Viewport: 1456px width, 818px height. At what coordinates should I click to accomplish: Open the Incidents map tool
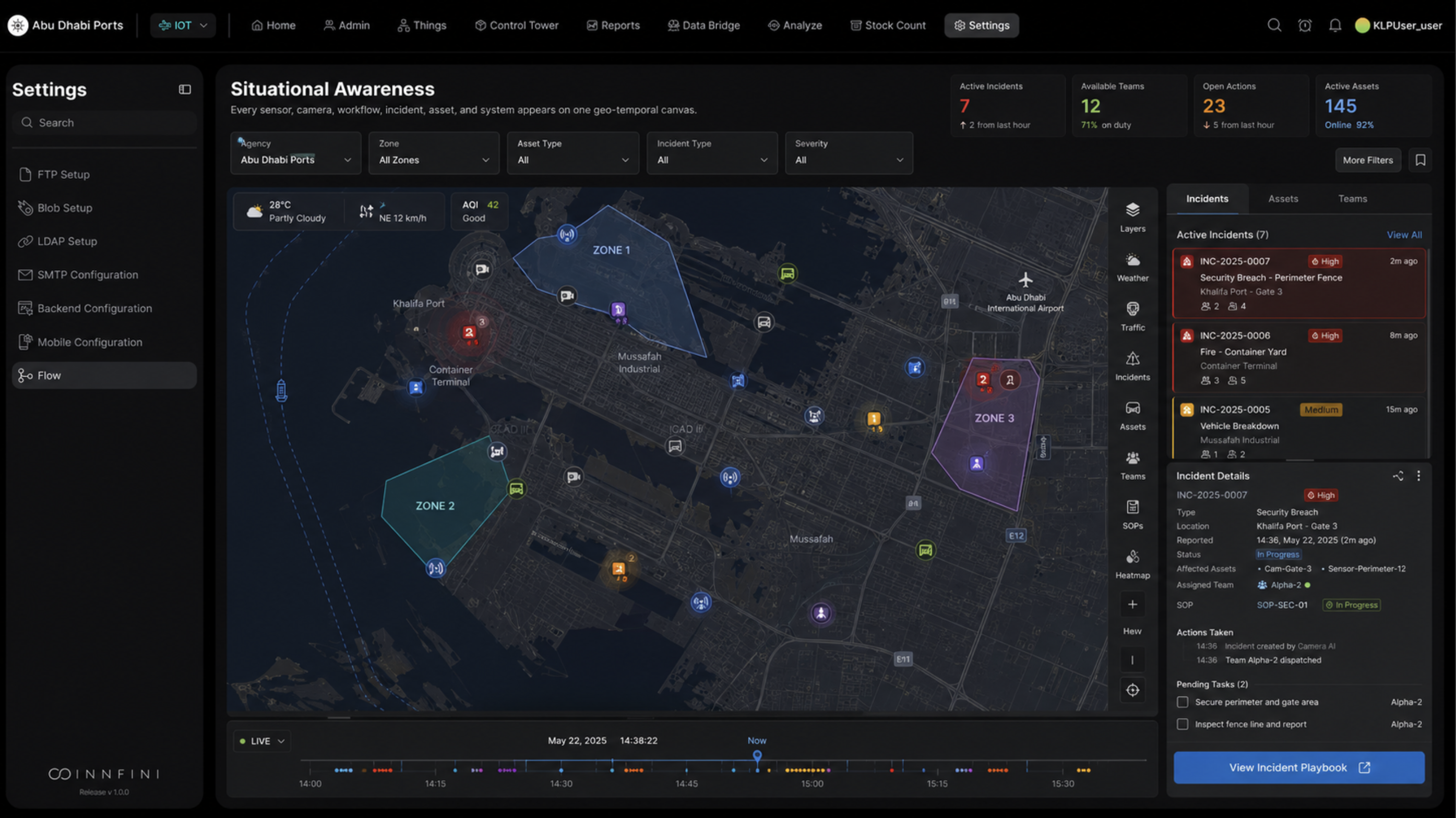pyautogui.click(x=1132, y=366)
